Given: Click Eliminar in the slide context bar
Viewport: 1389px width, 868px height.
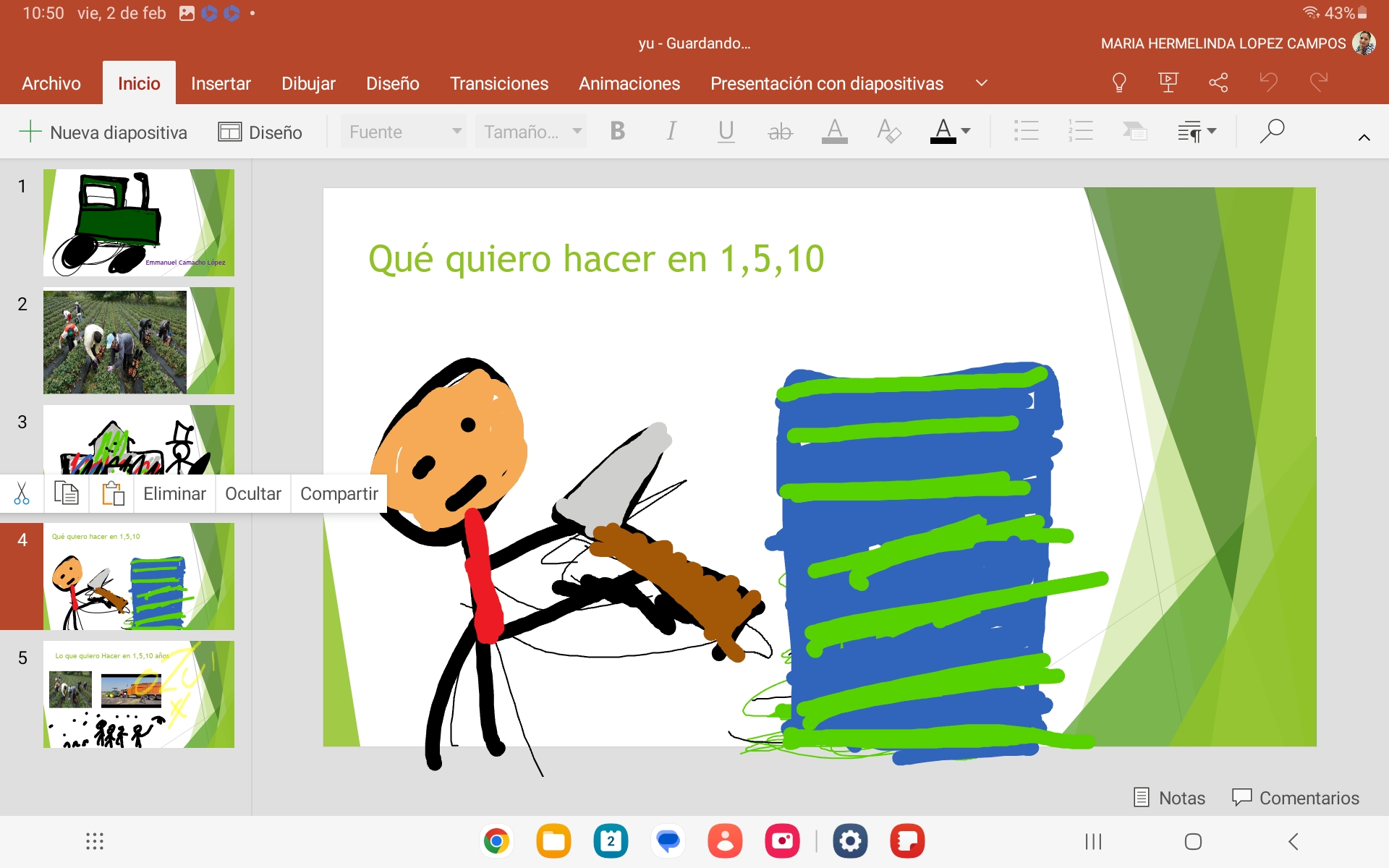Looking at the screenshot, I should click(x=174, y=494).
